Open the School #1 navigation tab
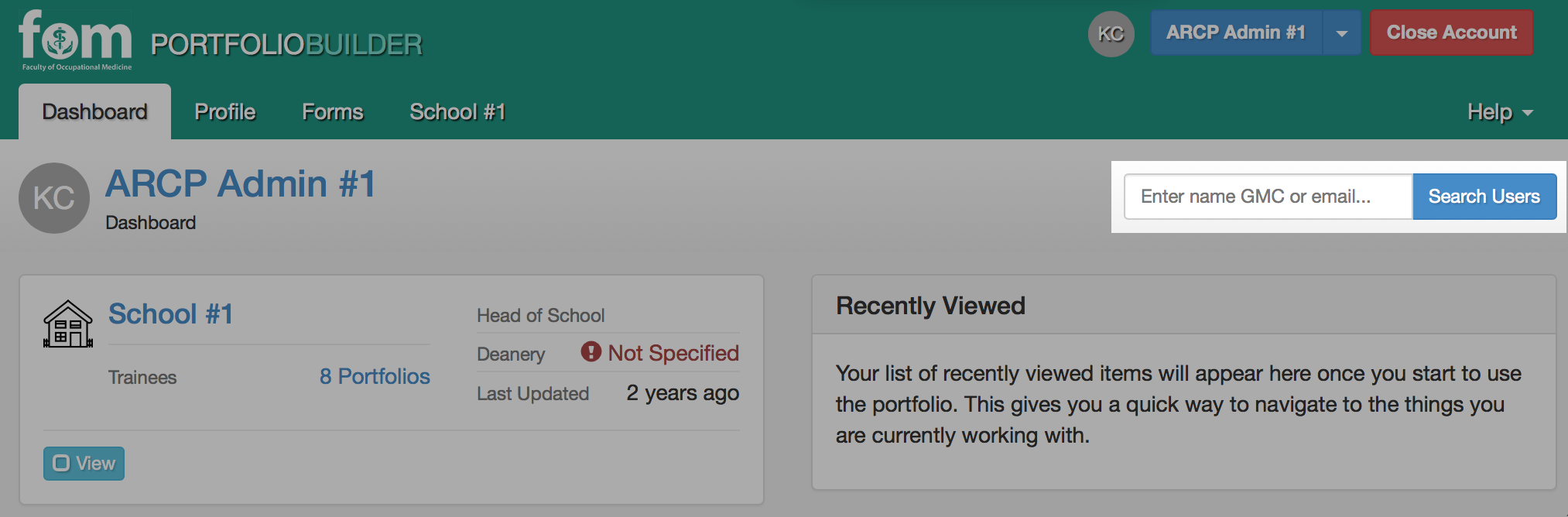Screen dimensions: 1568x517 [457, 111]
